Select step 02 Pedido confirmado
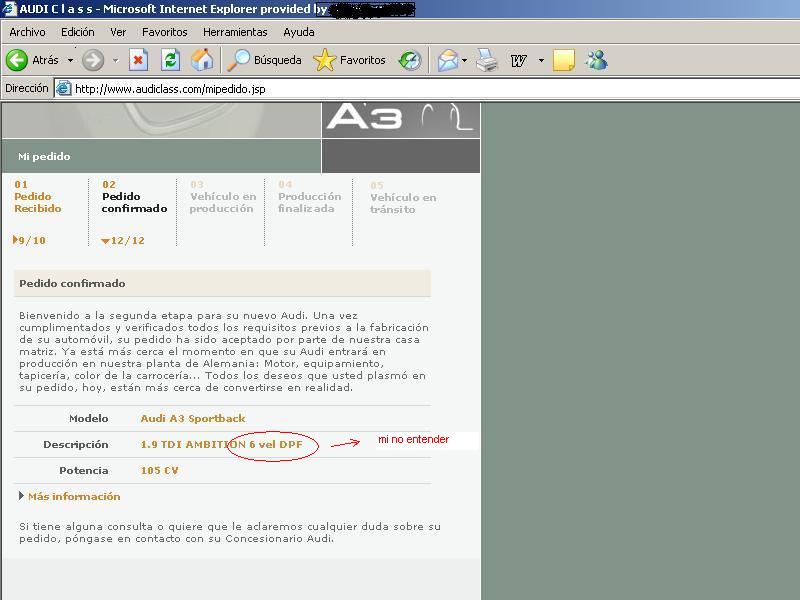Image resolution: width=800 pixels, height=600 pixels. point(134,197)
